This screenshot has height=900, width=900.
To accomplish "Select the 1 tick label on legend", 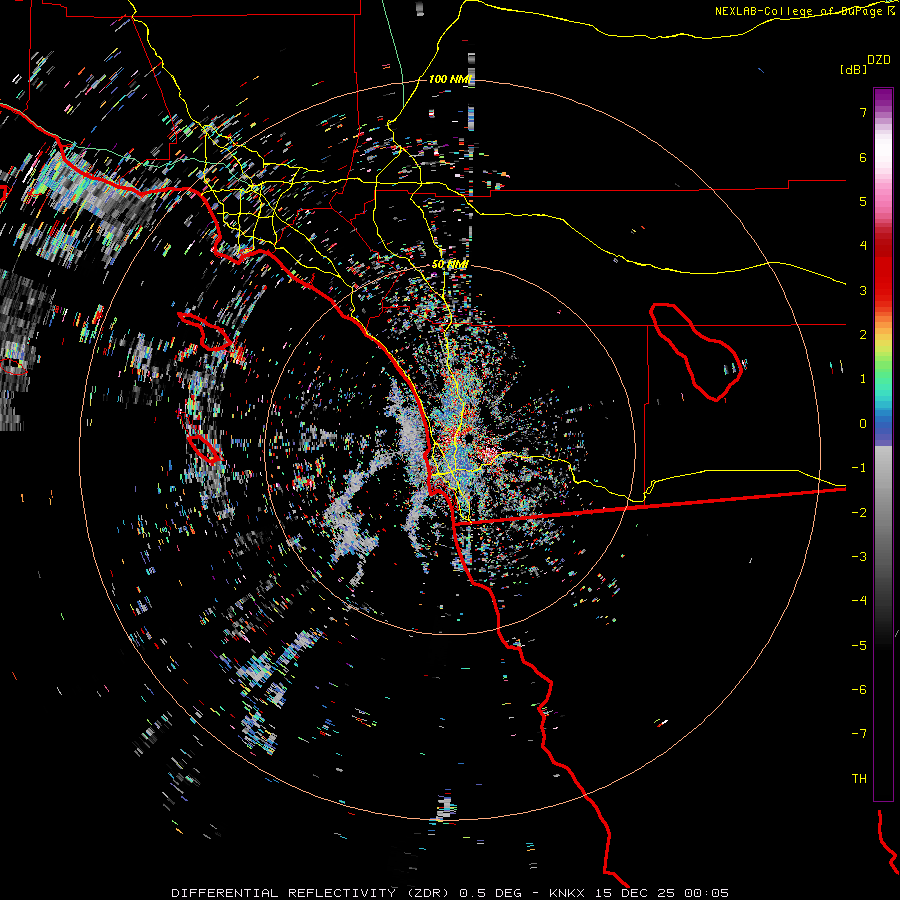I will pyautogui.click(x=863, y=379).
